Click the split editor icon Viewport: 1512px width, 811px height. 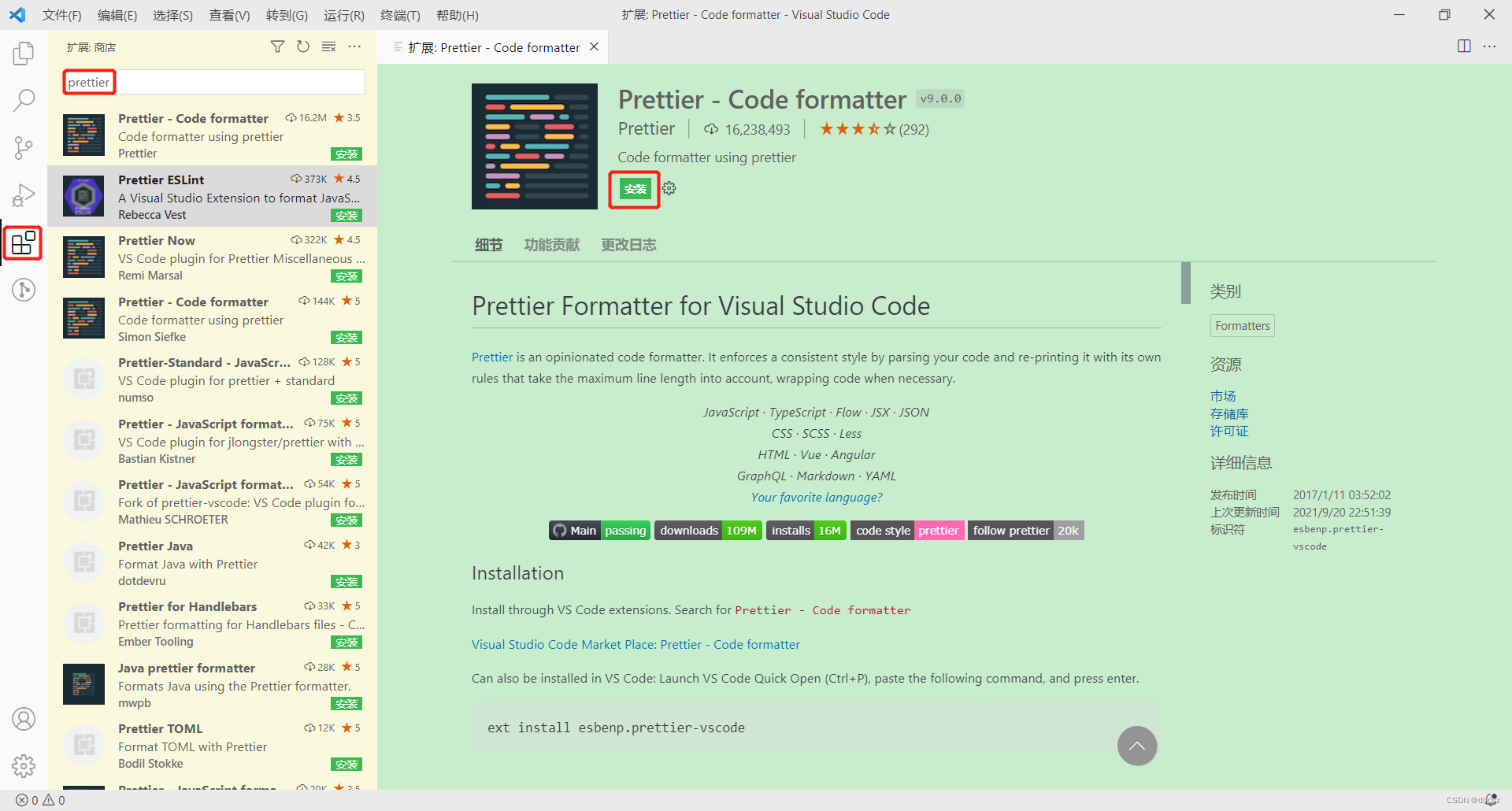pyautogui.click(x=1464, y=46)
